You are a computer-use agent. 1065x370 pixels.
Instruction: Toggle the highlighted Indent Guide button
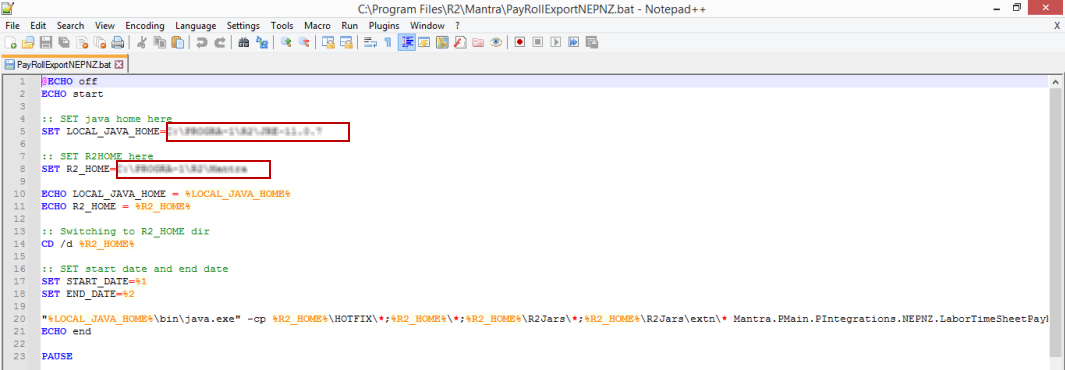click(x=406, y=43)
